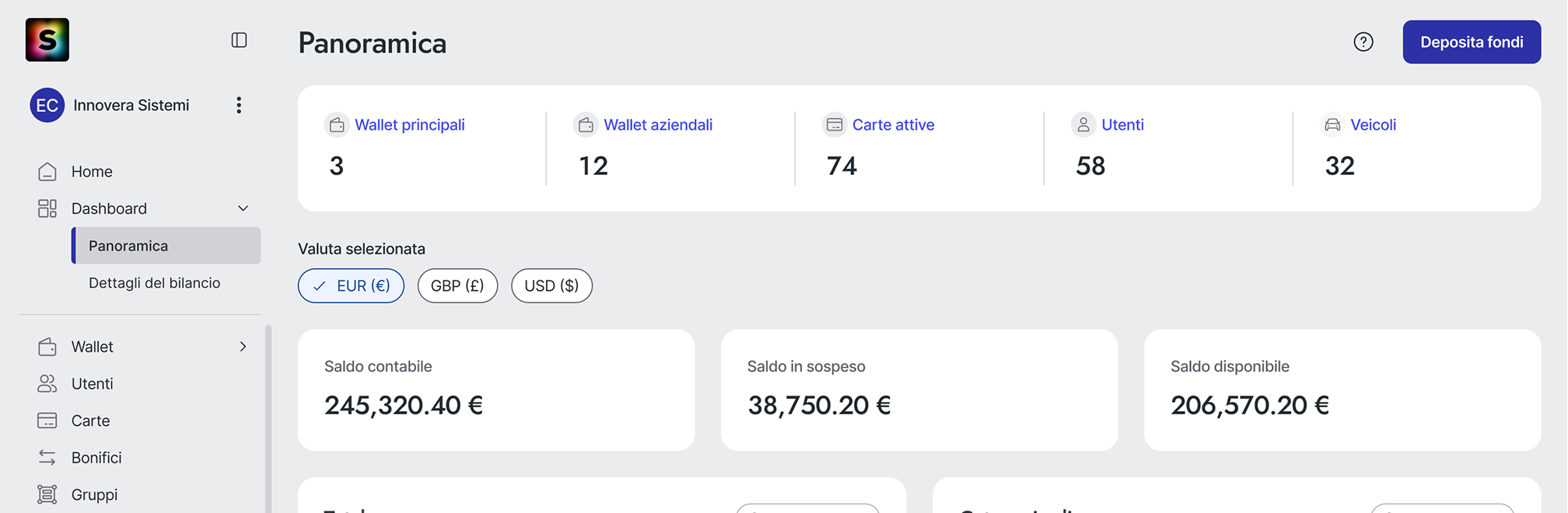Open the Carte attive link
This screenshot has height=513, width=1568.
point(893,125)
